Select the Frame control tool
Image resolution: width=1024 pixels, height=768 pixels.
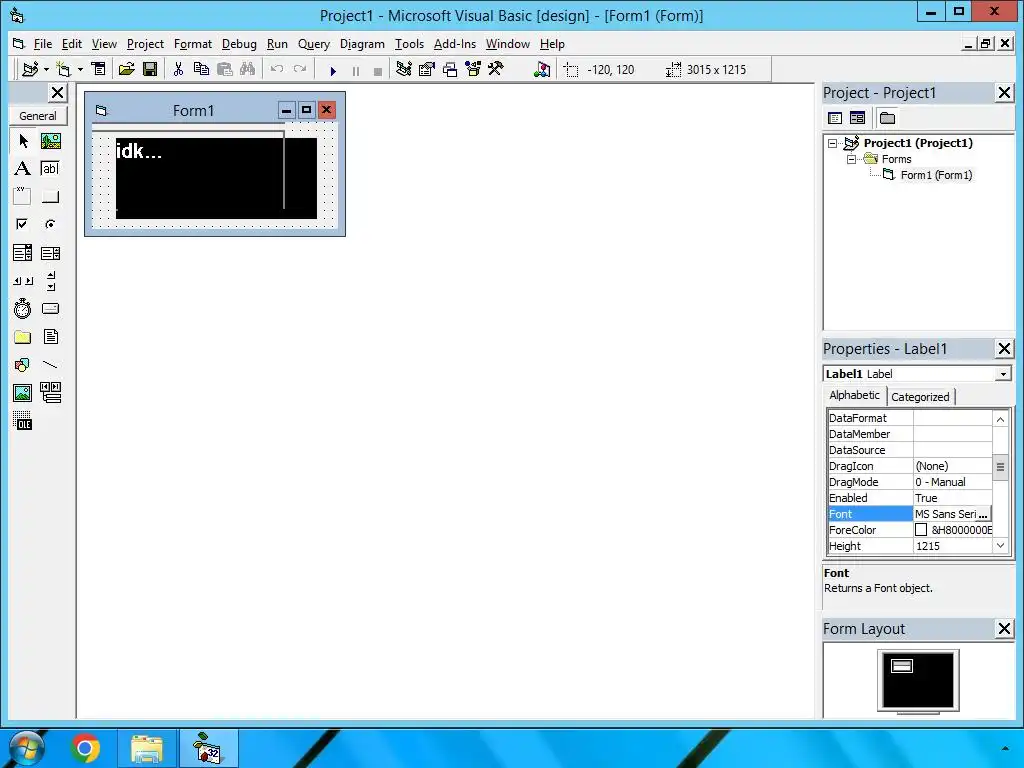23,197
